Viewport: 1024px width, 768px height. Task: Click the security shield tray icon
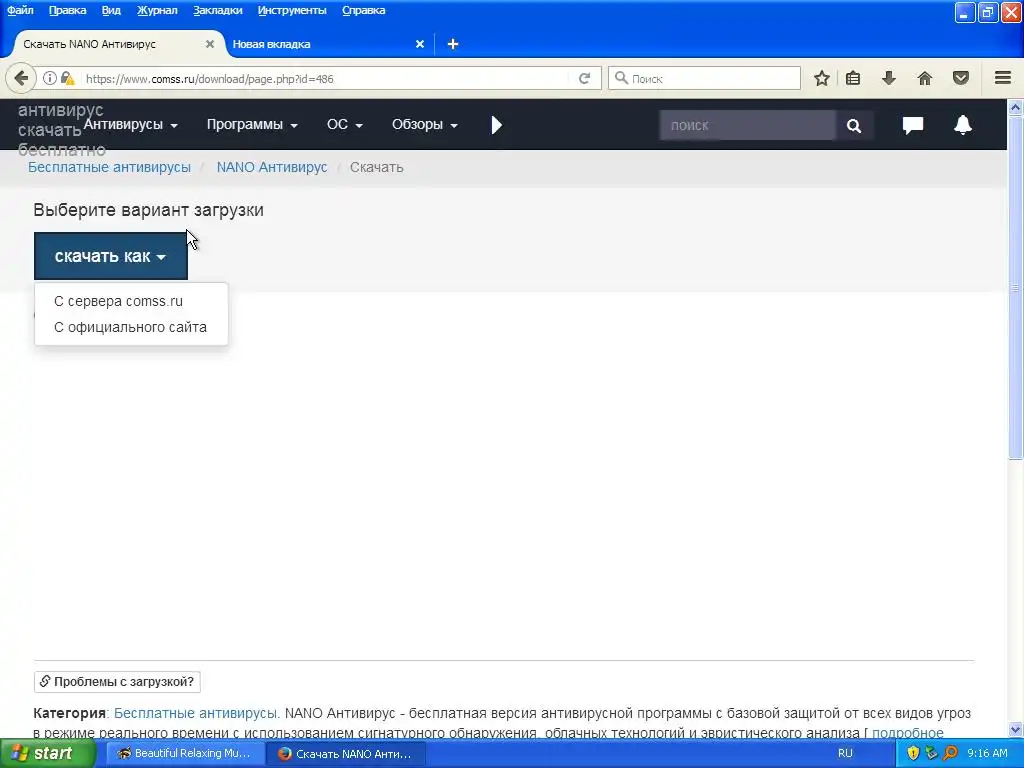click(913, 753)
